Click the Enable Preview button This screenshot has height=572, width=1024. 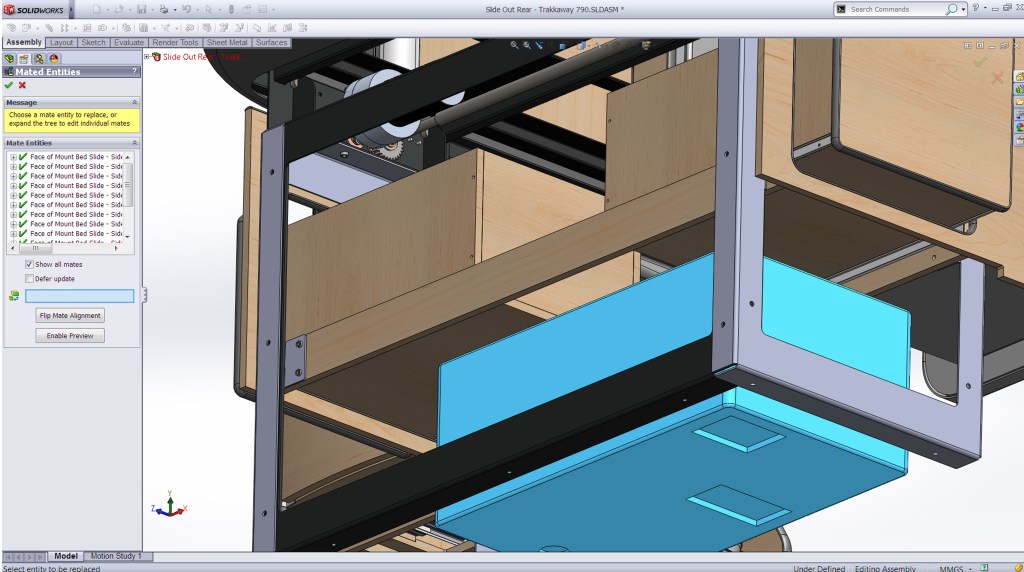70,336
